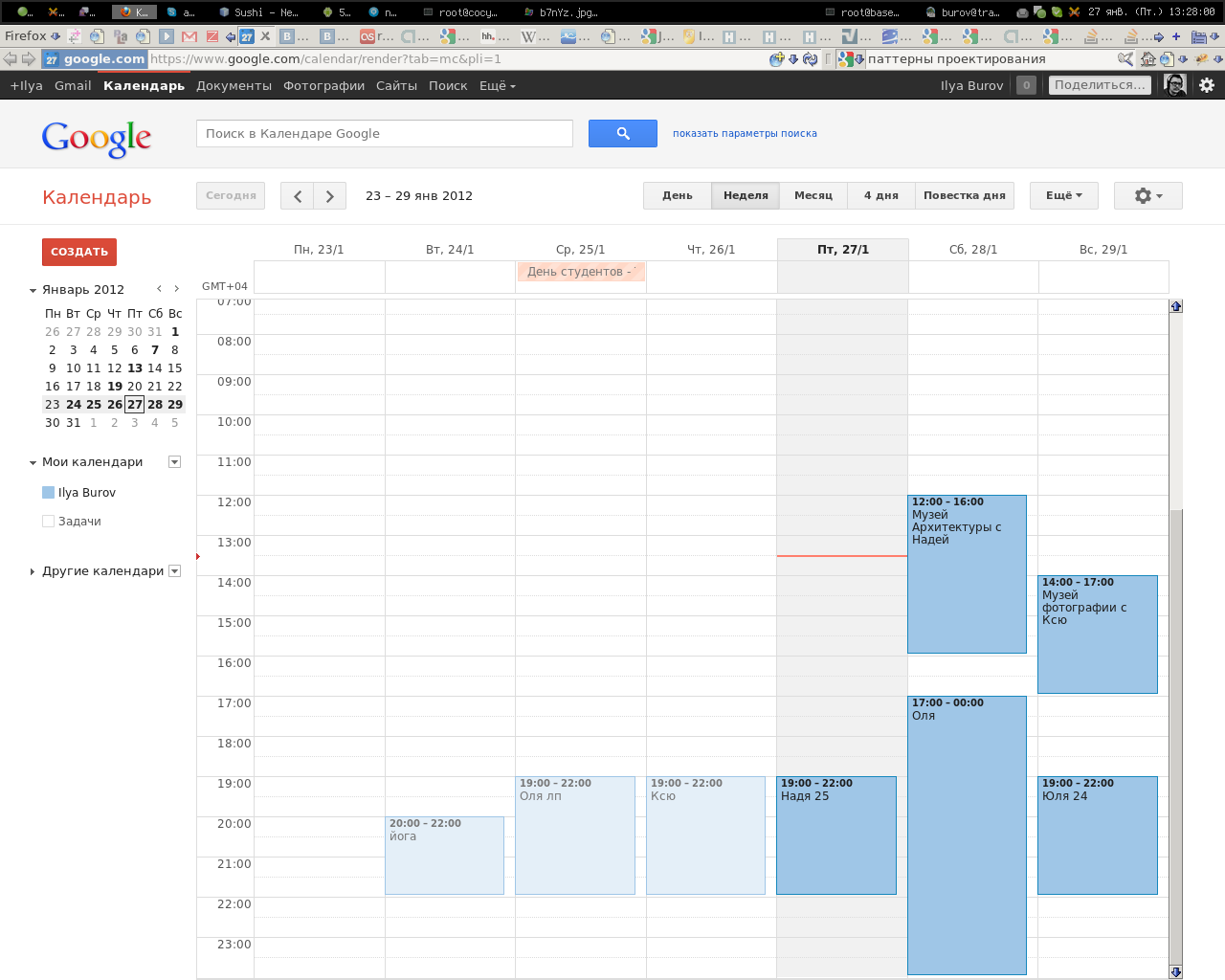
Task: Open Google bar options gear icon
Action: 1207,85
